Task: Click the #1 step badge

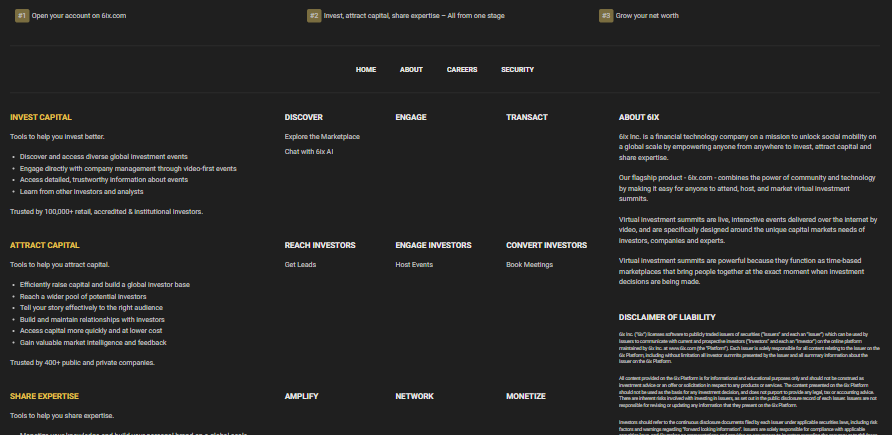Action: (22, 16)
